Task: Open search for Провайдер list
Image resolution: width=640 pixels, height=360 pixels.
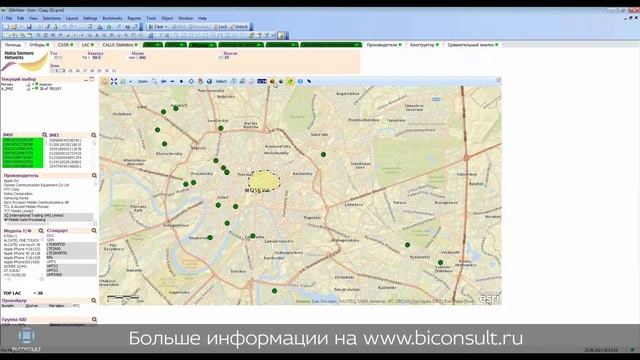Action: 93,300
